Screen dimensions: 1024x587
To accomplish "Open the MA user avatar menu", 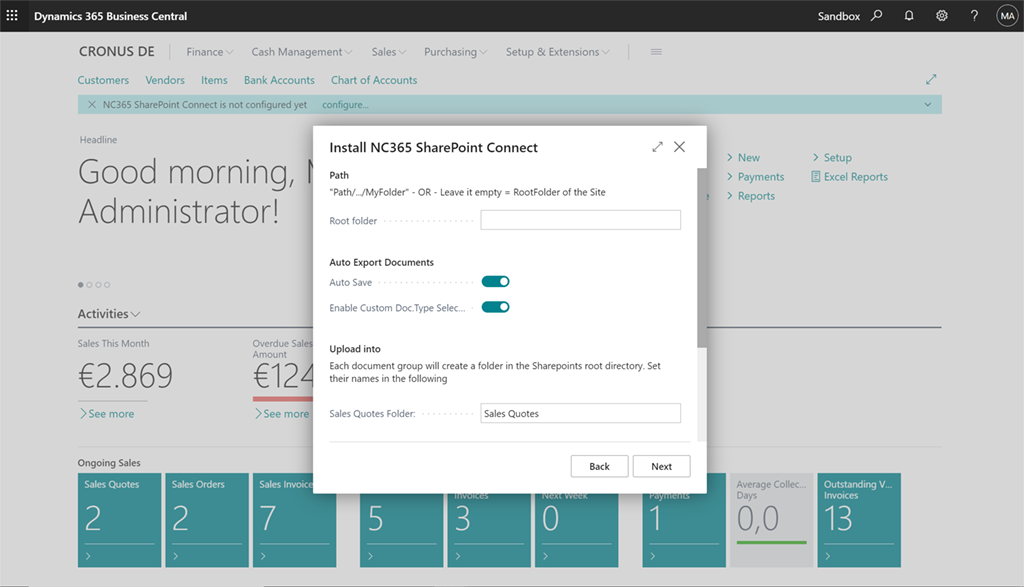I will pos(1007,16).
